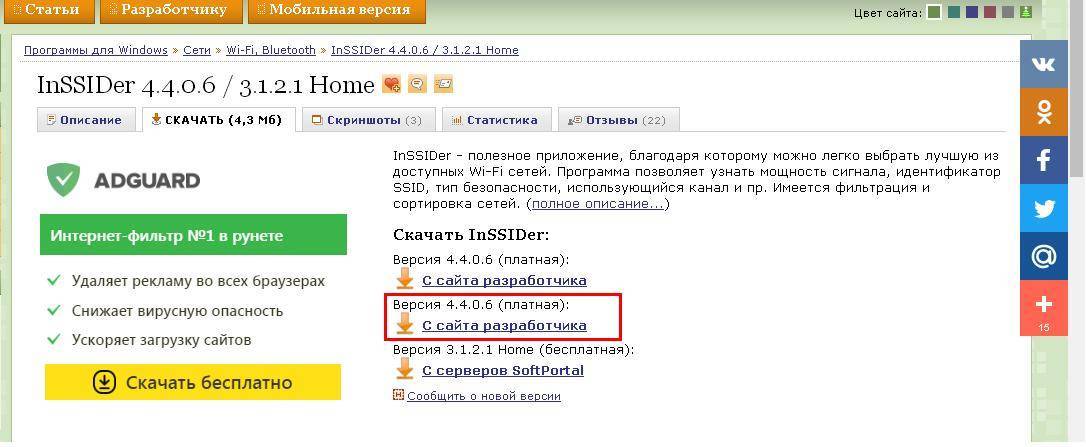Share page on VK
Viewport: 1086px width, 447px height.
click(x=1044, y=64)
